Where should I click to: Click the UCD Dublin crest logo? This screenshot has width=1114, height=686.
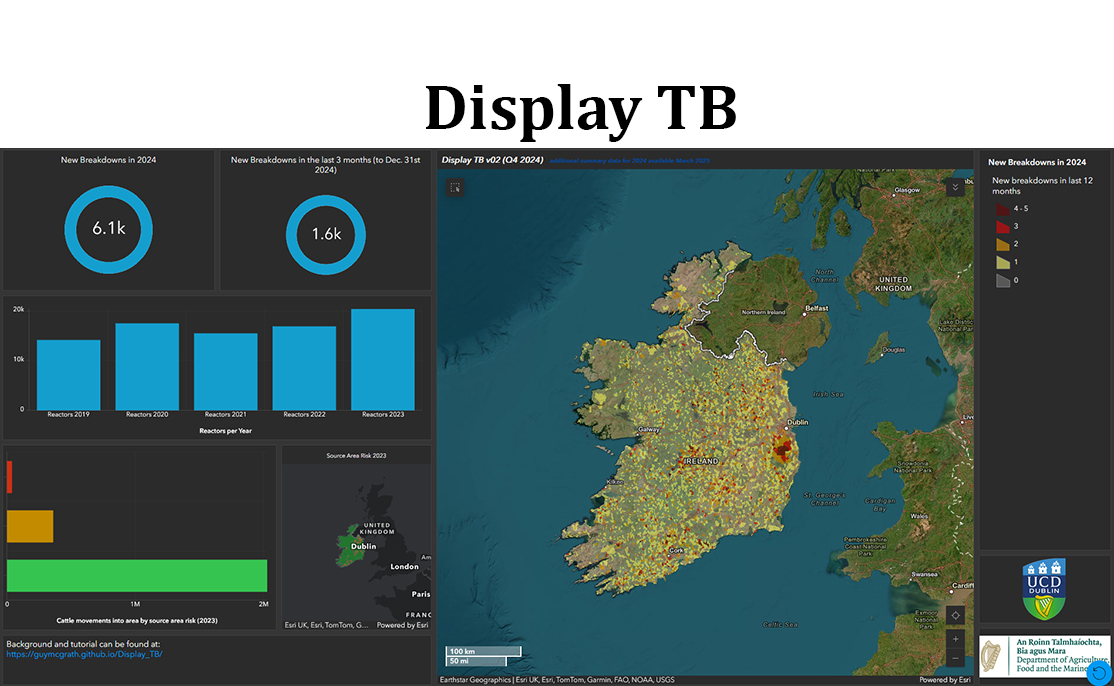[x=1044, y=589]
